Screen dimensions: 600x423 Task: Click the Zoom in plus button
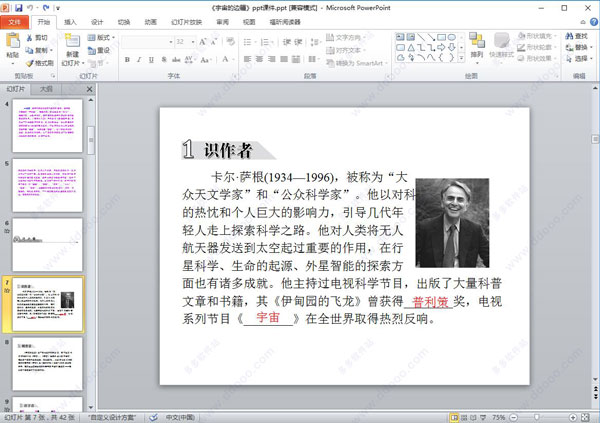573,417
